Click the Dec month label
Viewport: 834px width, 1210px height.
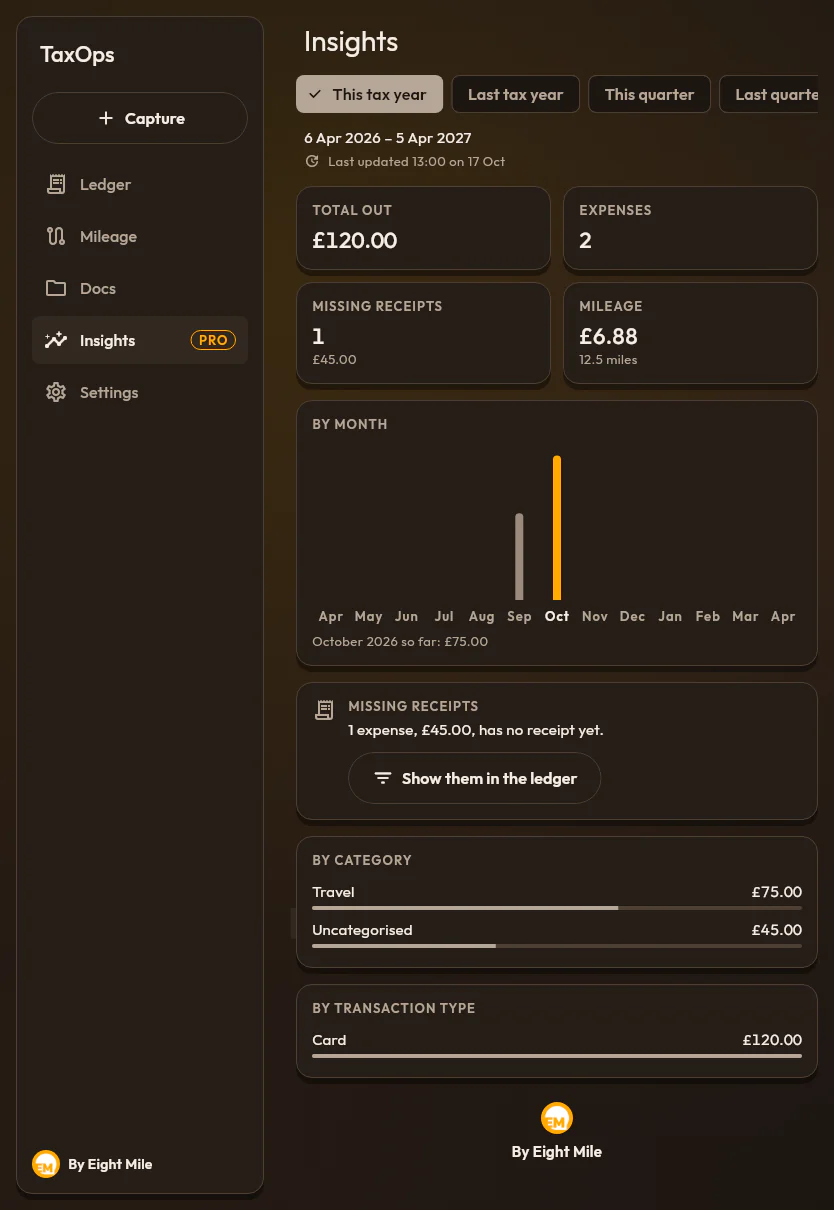pyautogui.click(x=632, y=616)
